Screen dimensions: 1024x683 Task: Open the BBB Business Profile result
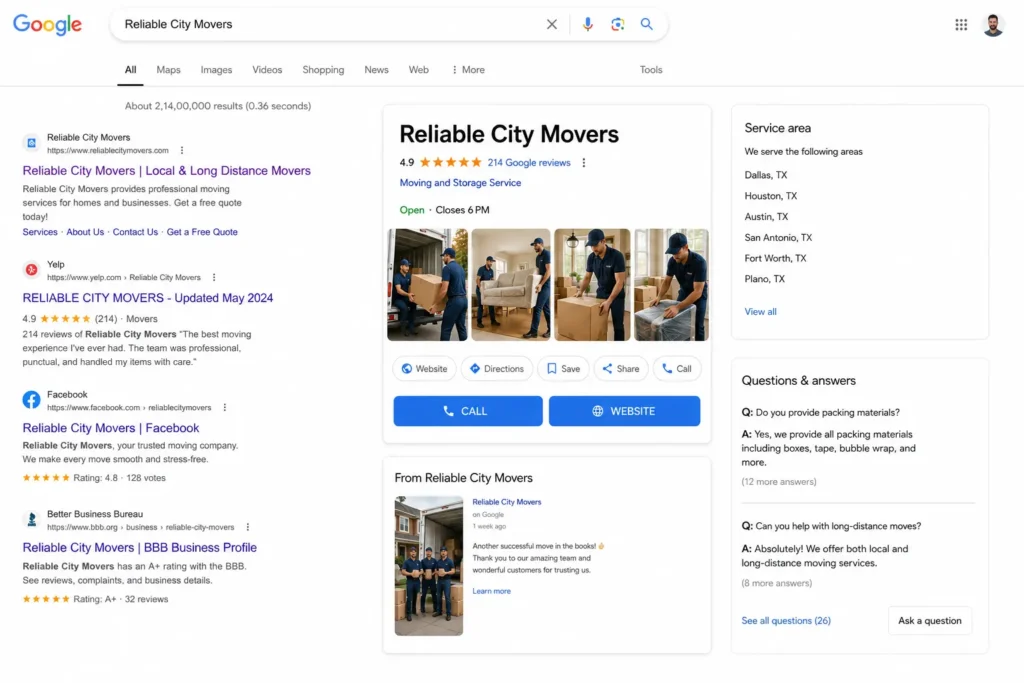[x=140, y=547]
